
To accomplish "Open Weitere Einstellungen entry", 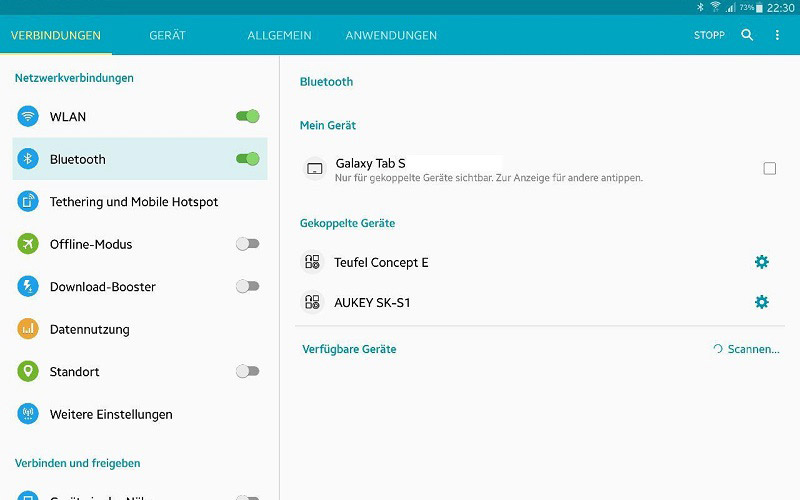I will pyautogui.click(x=140, y=414).
